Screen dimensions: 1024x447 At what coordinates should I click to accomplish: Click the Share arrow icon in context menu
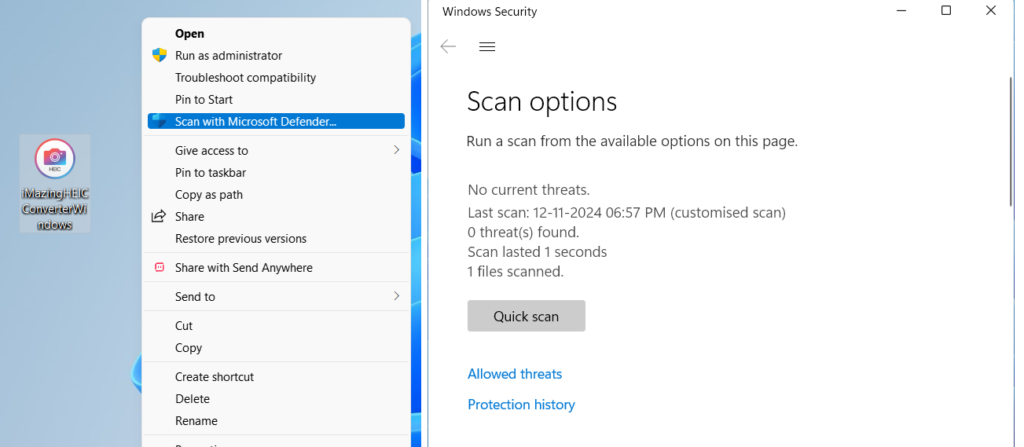tap(159, 216)
